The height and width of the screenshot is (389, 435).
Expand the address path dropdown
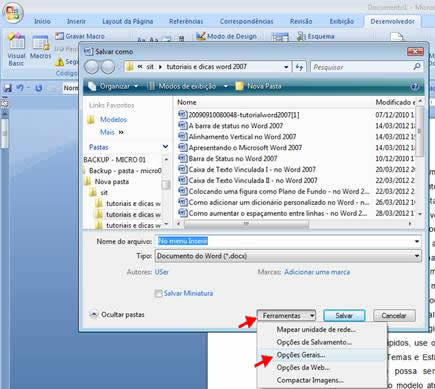point(286,67)
